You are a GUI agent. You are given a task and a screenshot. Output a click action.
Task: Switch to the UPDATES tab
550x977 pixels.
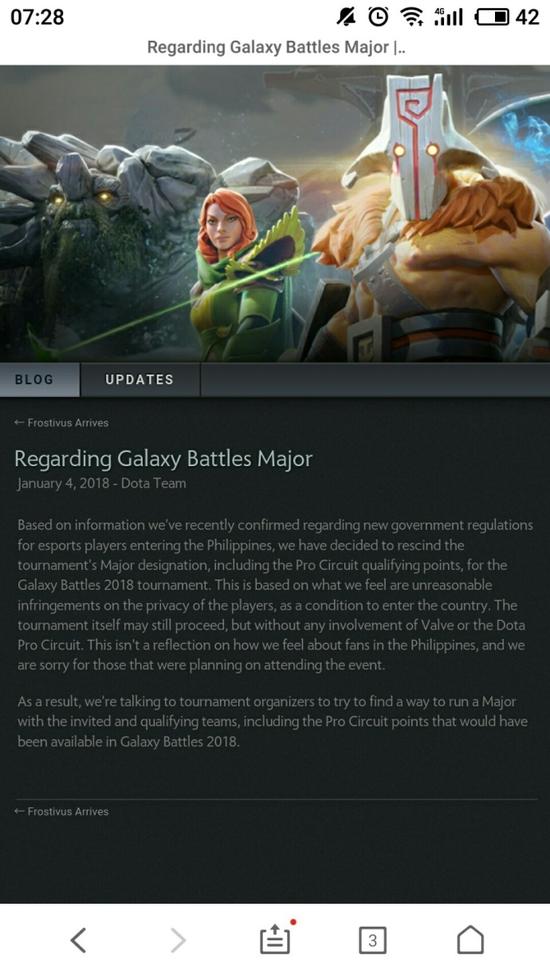(x=140, y=379)
